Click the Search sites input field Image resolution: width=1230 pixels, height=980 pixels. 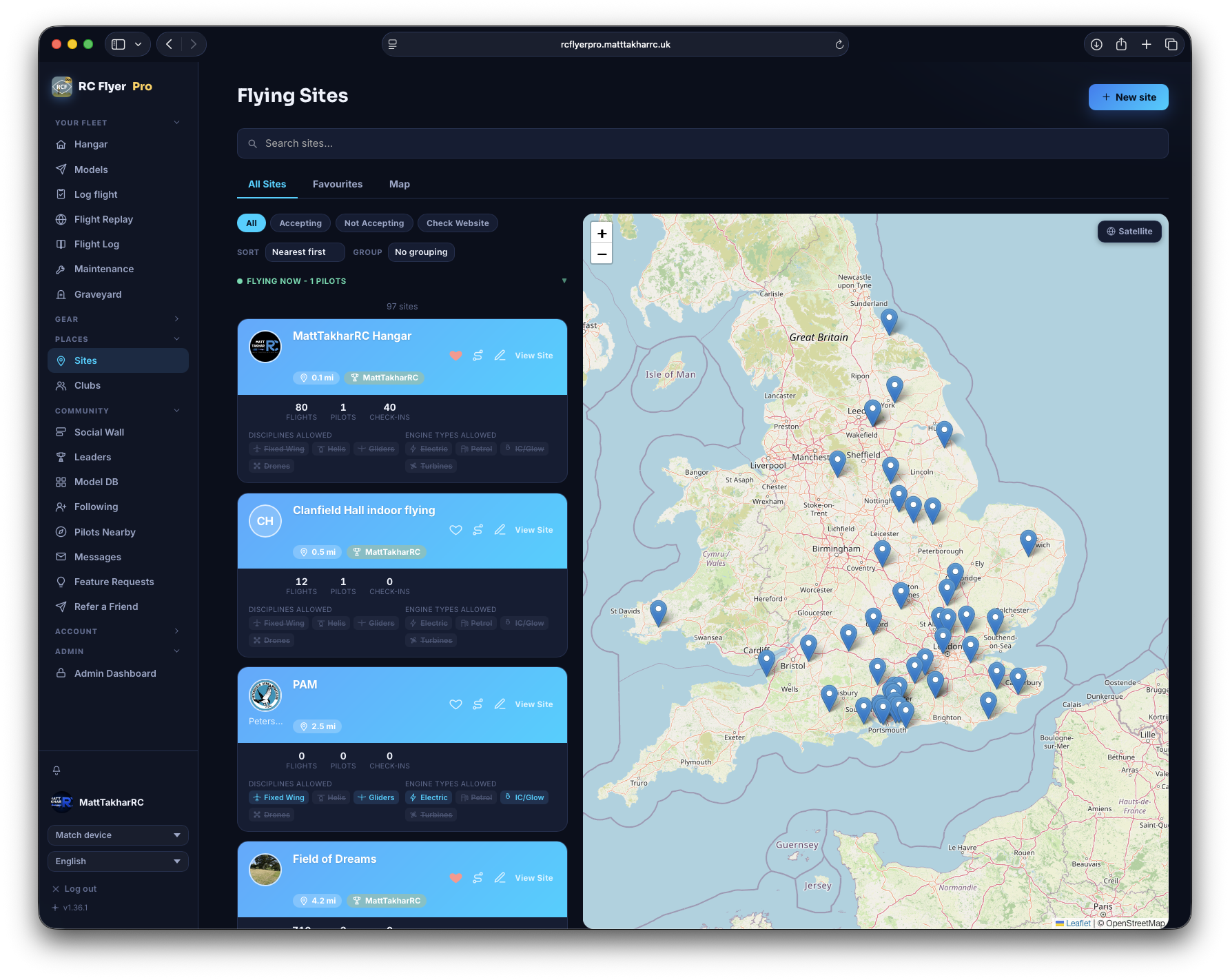pyautogui.click(x=702, y=143)
